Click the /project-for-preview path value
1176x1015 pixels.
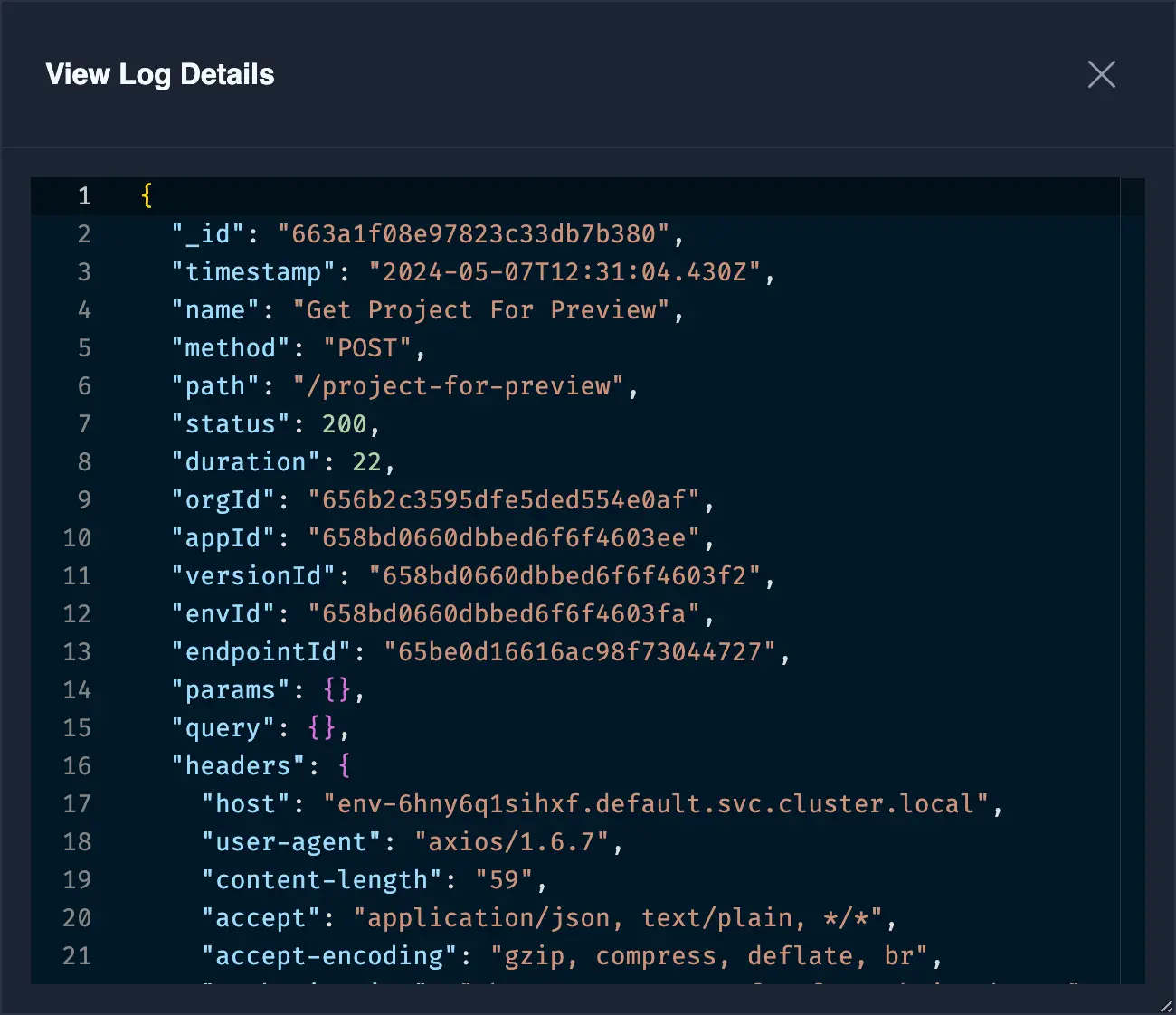459,386
